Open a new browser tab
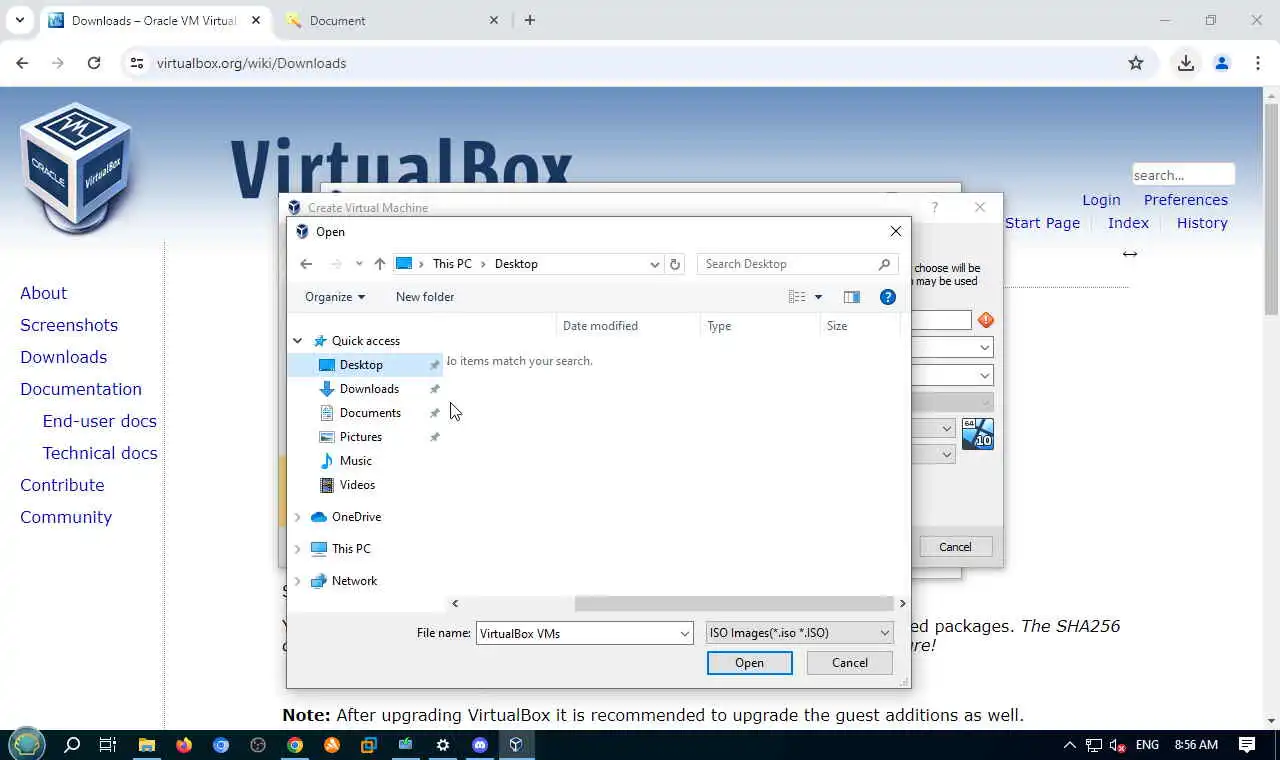Screen dimensions: 1280x760 pyautogui.click(x=530, y=20)
